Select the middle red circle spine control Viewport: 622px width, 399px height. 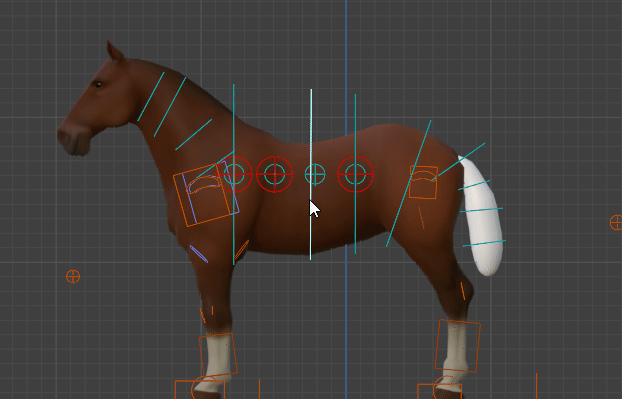tap(275, 174)
